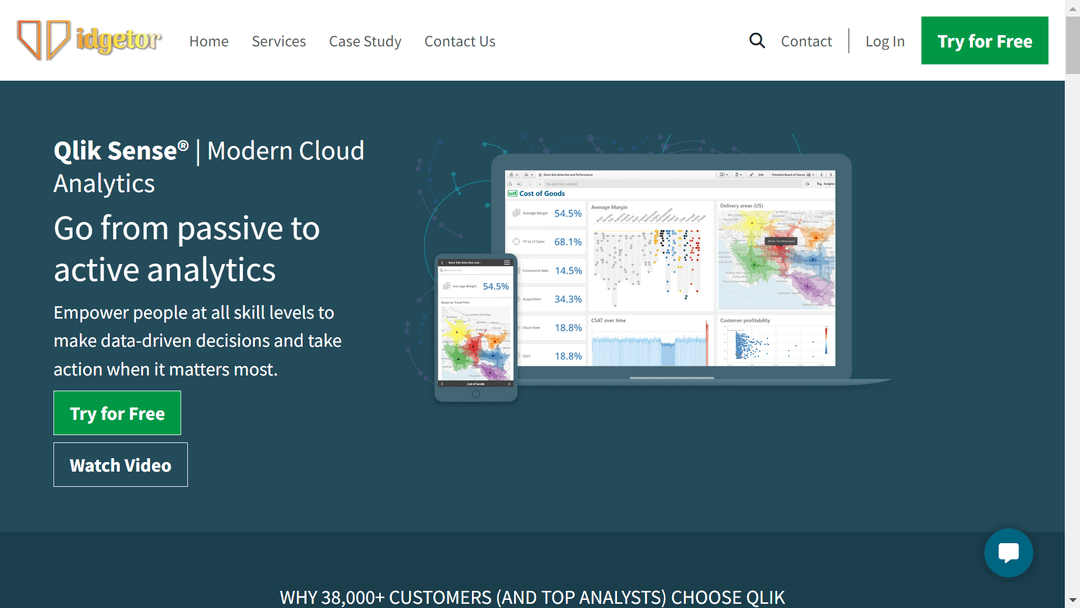Click the search magnifier icon

pyautogui.click(x=757, y=41)
